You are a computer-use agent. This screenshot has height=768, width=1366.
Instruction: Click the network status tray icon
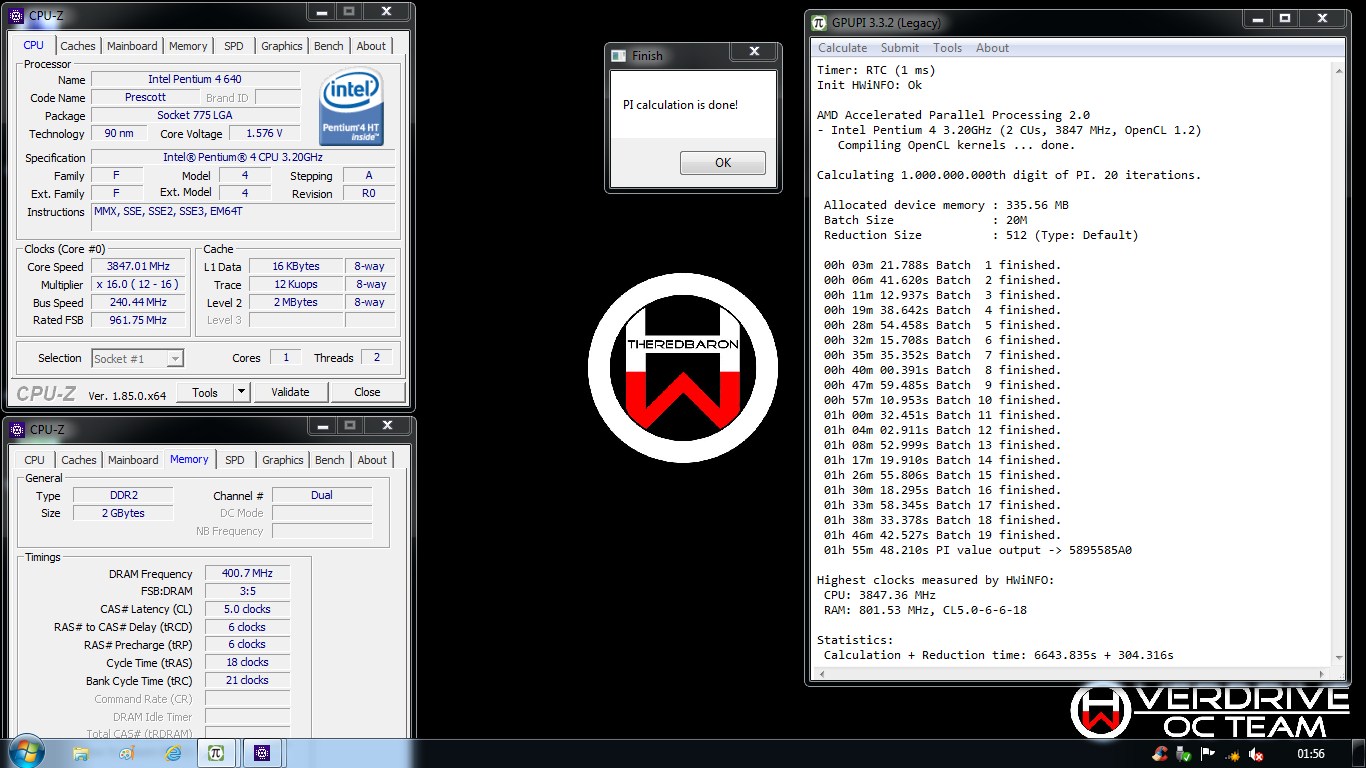[x=1232, y=755]
